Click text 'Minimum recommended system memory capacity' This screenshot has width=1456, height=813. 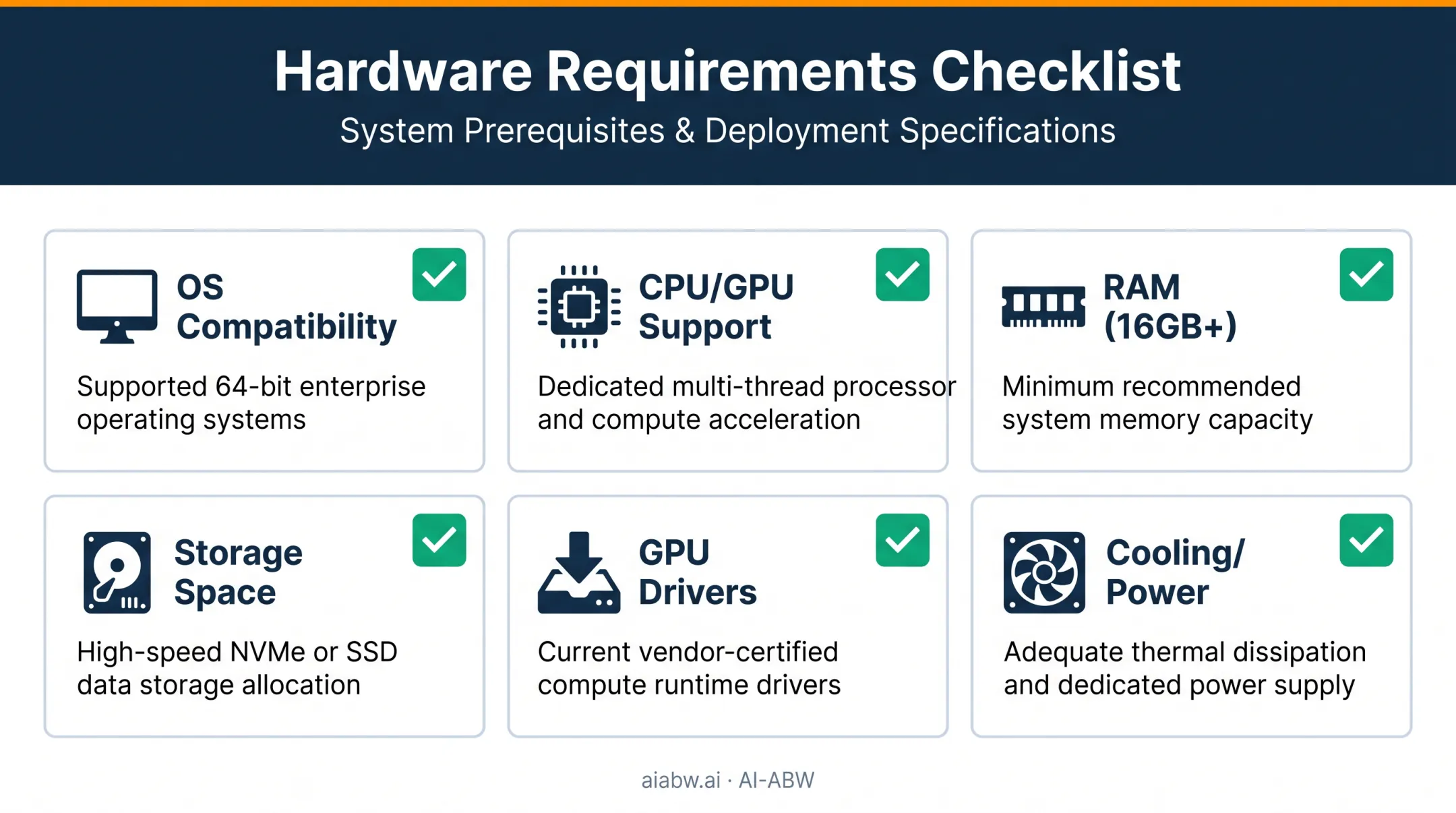1157,402
